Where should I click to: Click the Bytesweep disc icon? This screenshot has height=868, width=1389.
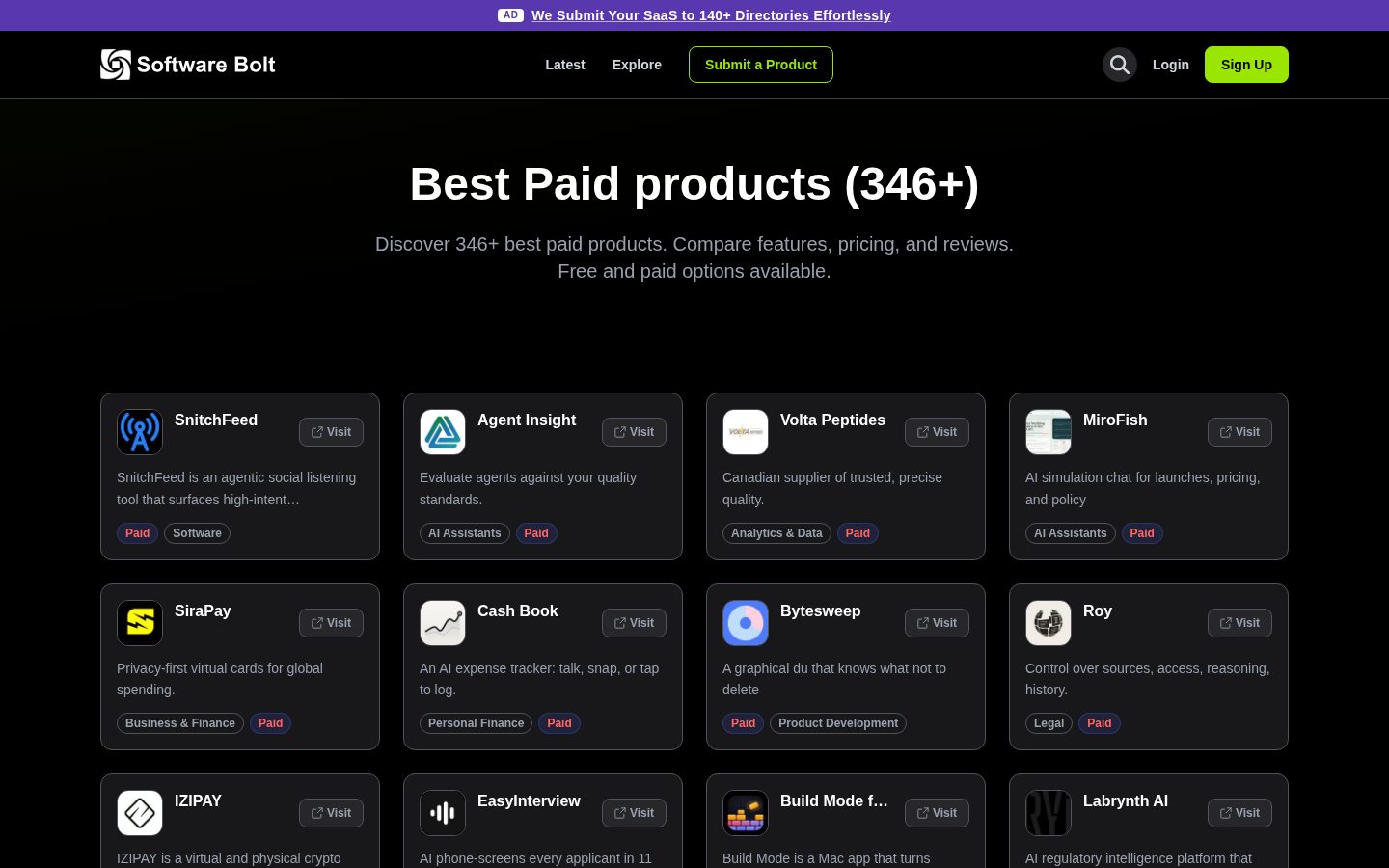[746, 623]
